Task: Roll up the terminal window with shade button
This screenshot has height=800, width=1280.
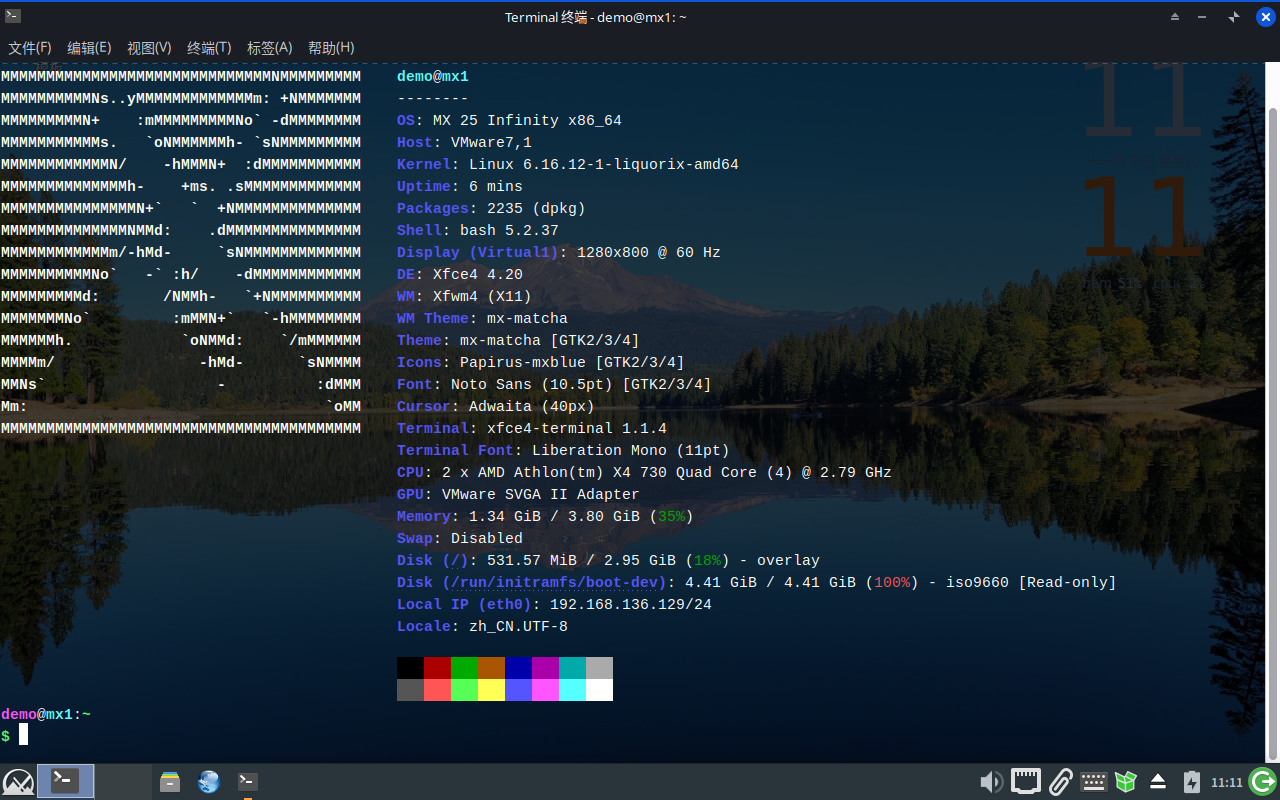Action: (1175, 17)
